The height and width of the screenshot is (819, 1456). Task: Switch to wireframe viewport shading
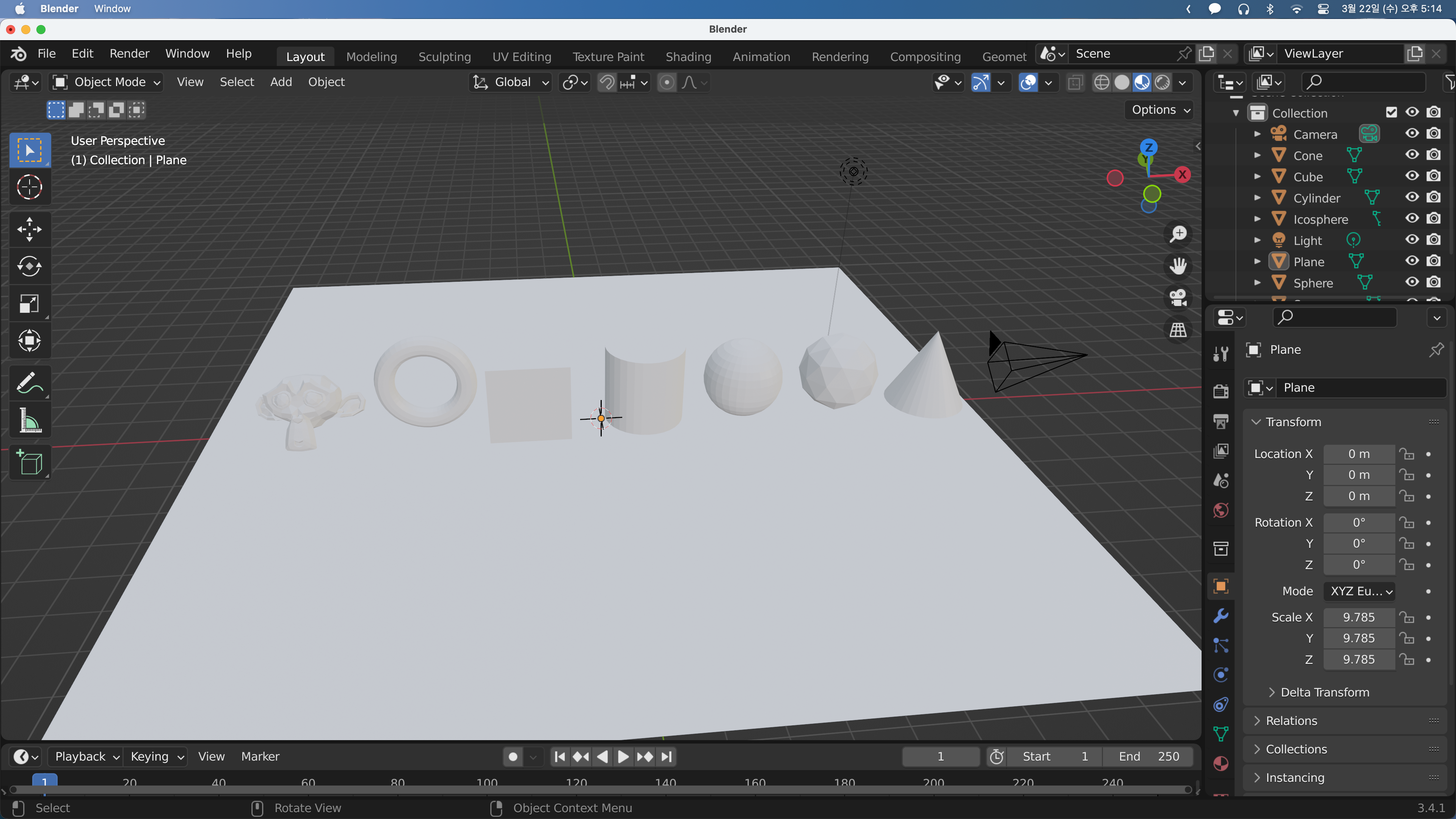click(x=1101, y=83)
